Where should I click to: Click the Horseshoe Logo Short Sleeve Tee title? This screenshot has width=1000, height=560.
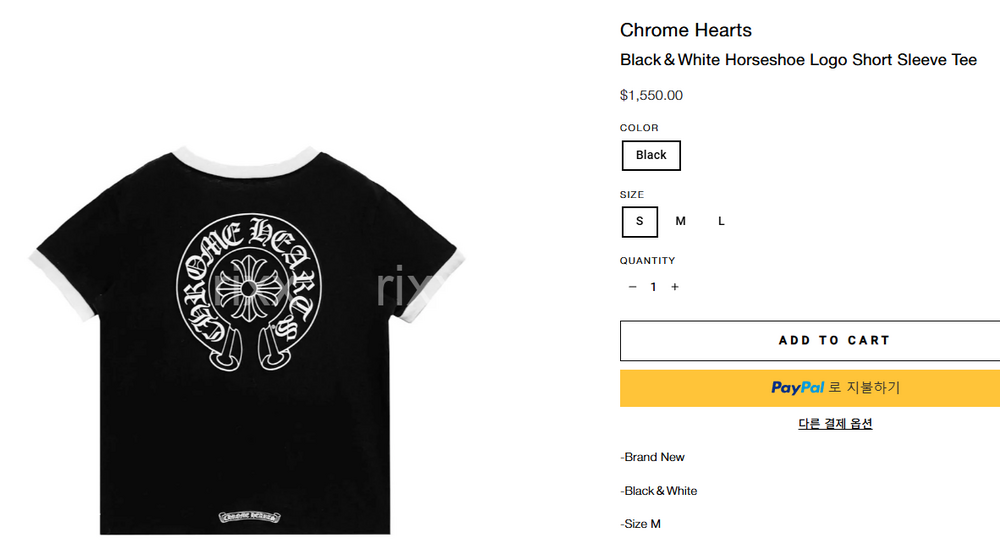pyautogui.click(x=798, y=60)
